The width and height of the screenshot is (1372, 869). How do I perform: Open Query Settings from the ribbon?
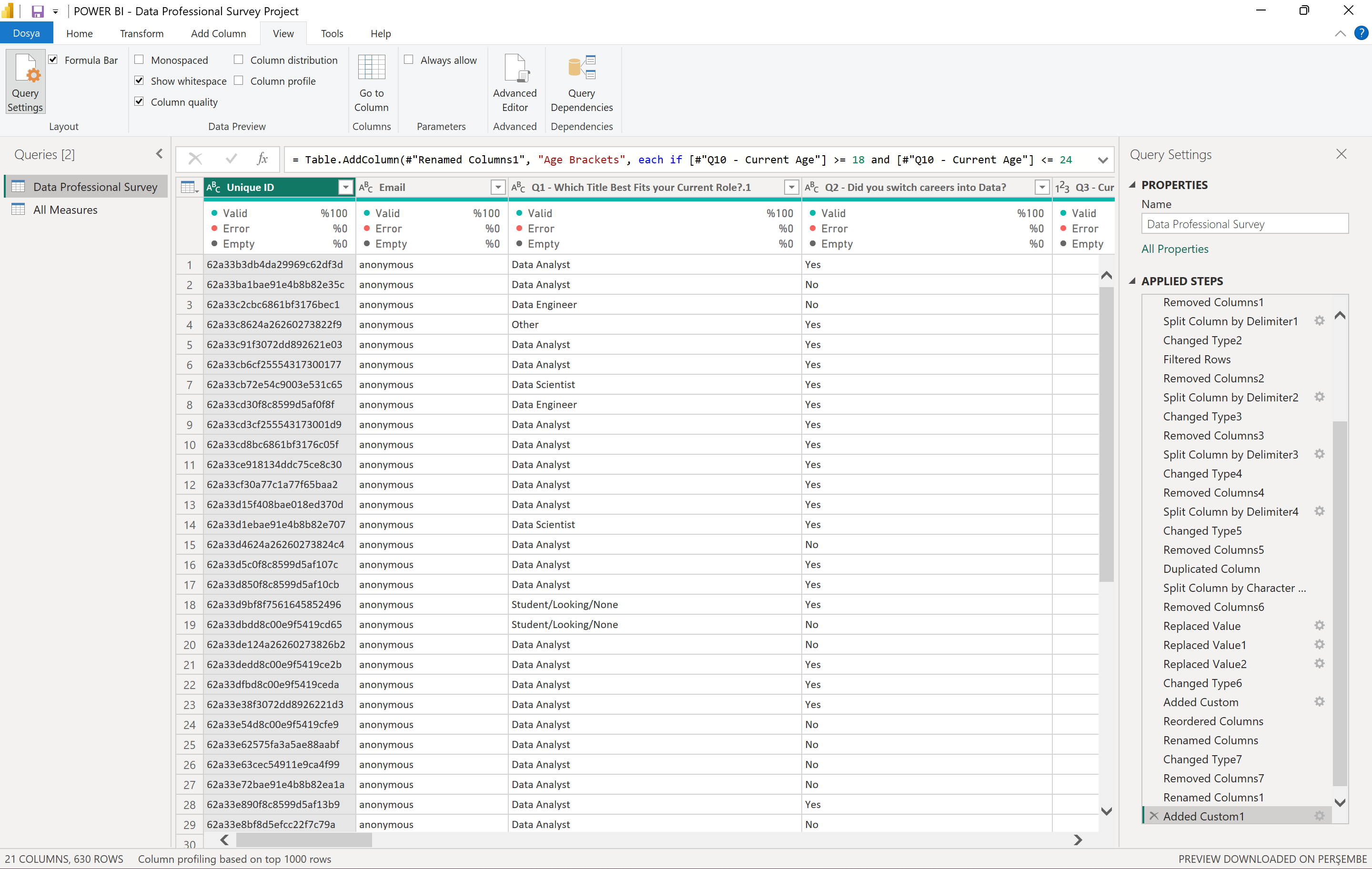tap(25, 81)
